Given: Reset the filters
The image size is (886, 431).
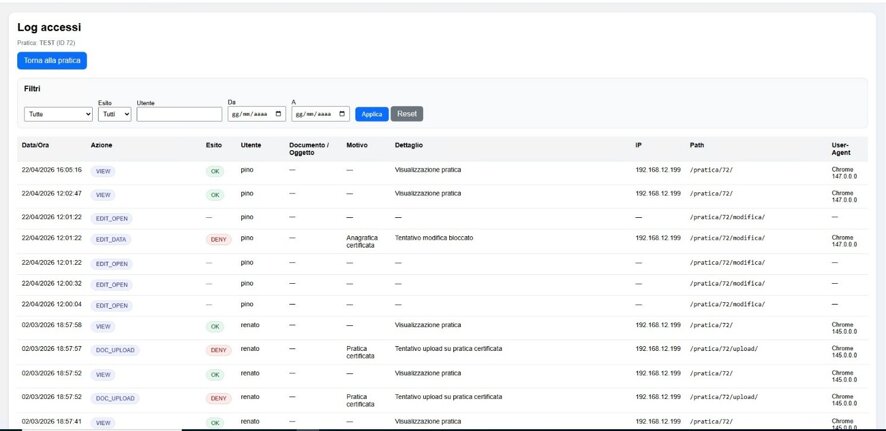Looking at the screenshot, I should click(407, 114).
